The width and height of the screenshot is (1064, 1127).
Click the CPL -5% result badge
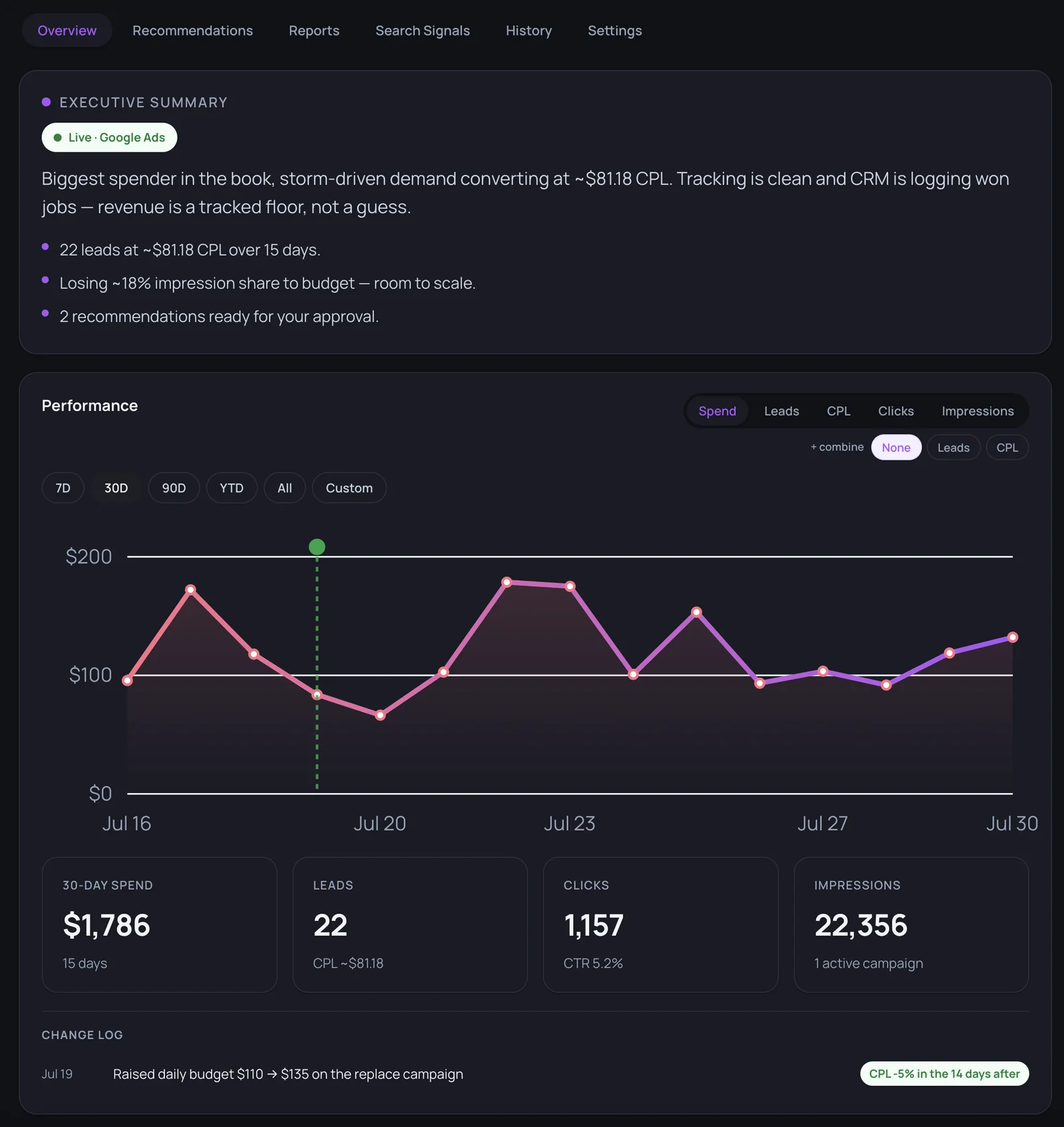click(944, 1074)
